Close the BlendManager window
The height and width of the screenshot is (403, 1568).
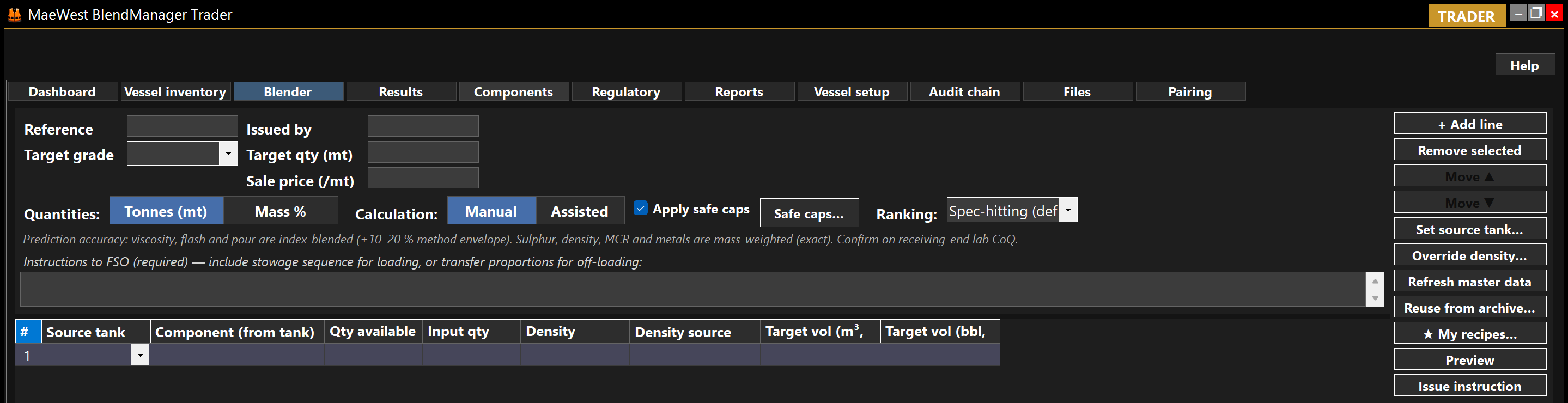[1554, 14]
